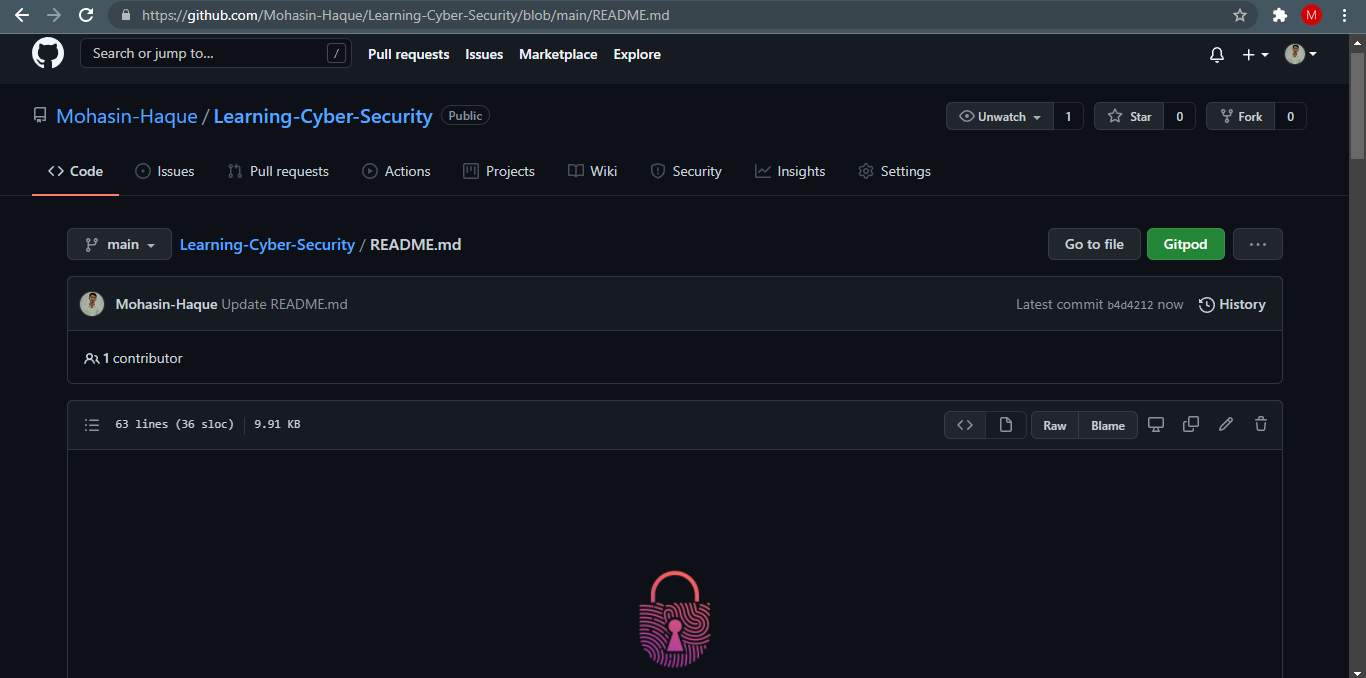Screen dimensions: 1366x678
Task: Edit the README file with the pencil icon
Action: pos(1226,424)
